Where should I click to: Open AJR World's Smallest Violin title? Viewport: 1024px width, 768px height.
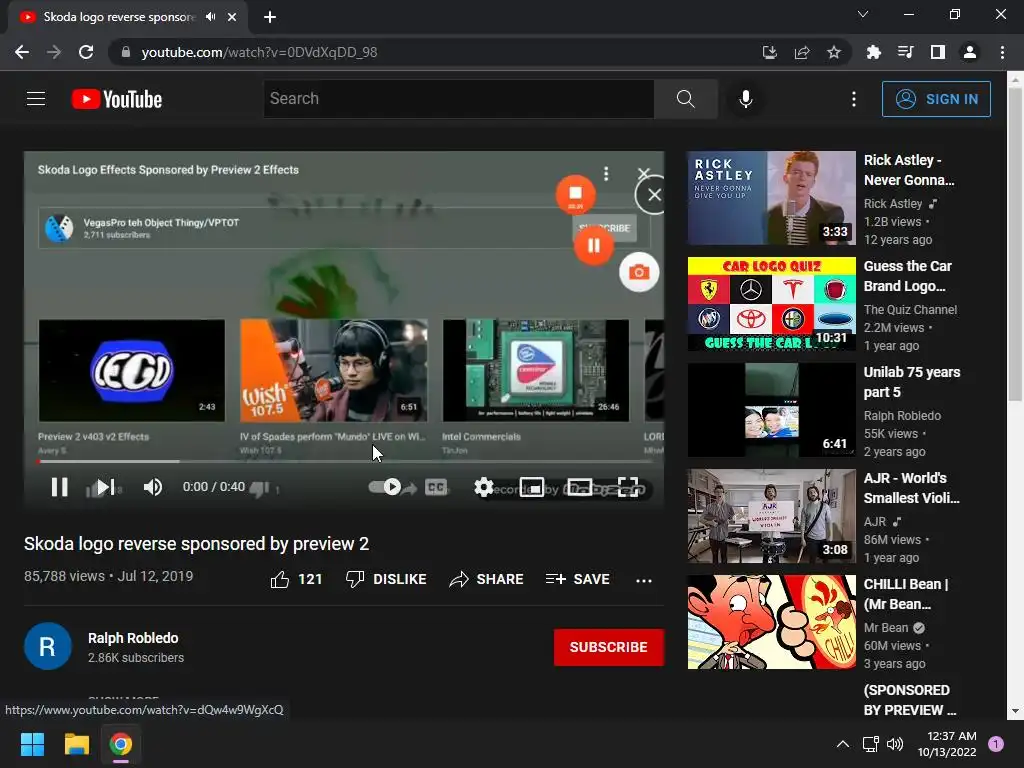pyautogui.click(x=912, y=488)
